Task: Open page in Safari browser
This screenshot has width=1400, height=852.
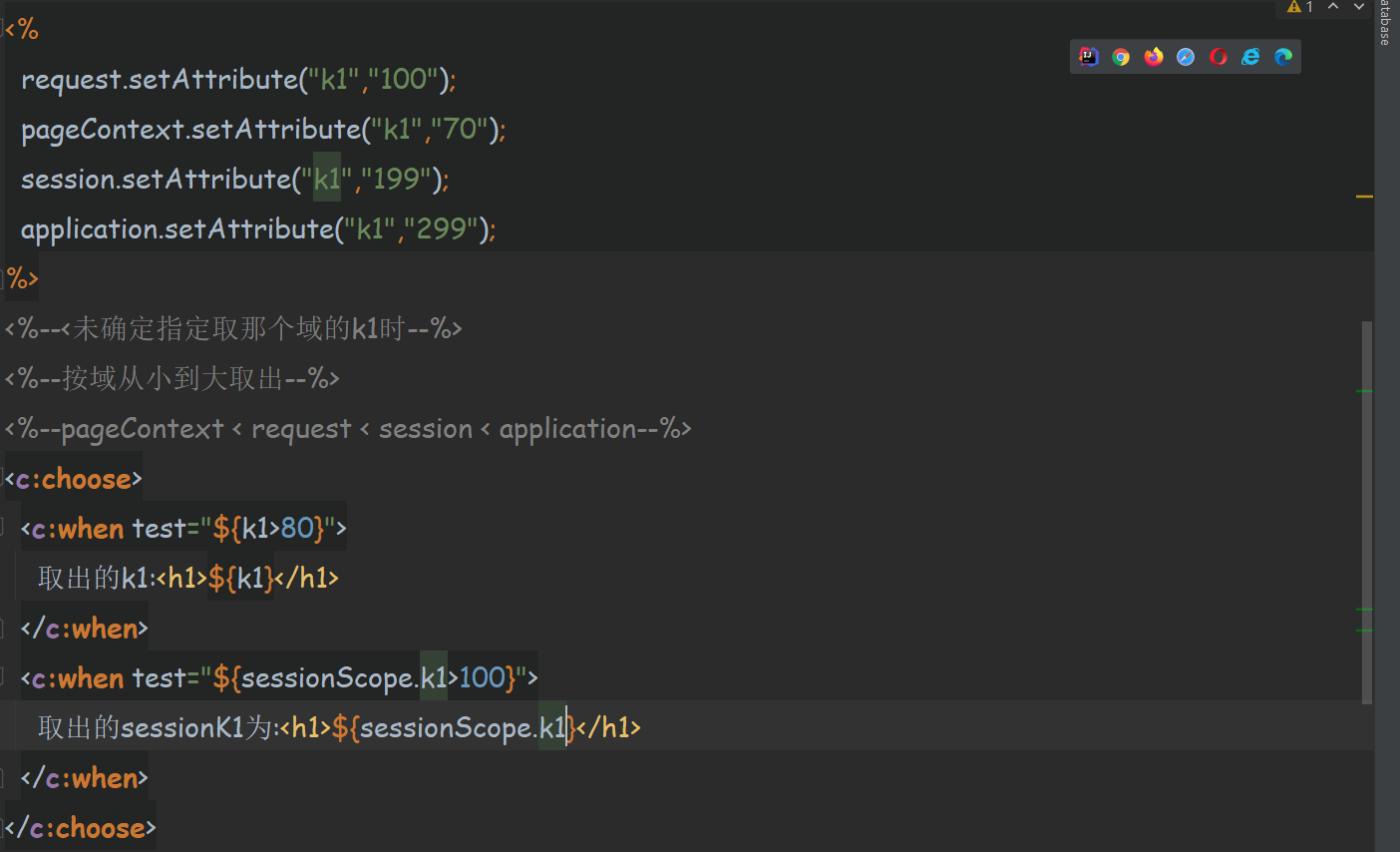Action: [x=1186, y=57]
